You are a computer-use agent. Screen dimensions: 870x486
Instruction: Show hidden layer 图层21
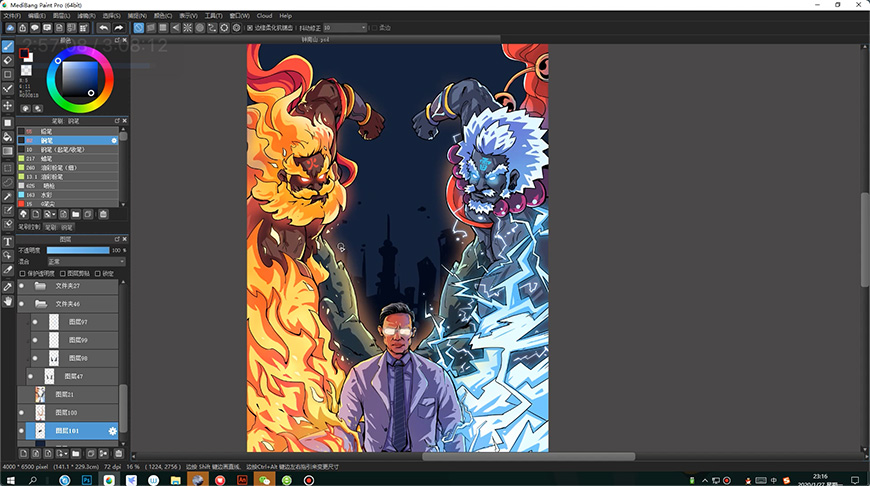pyautogui.click(x=22, y=395)
